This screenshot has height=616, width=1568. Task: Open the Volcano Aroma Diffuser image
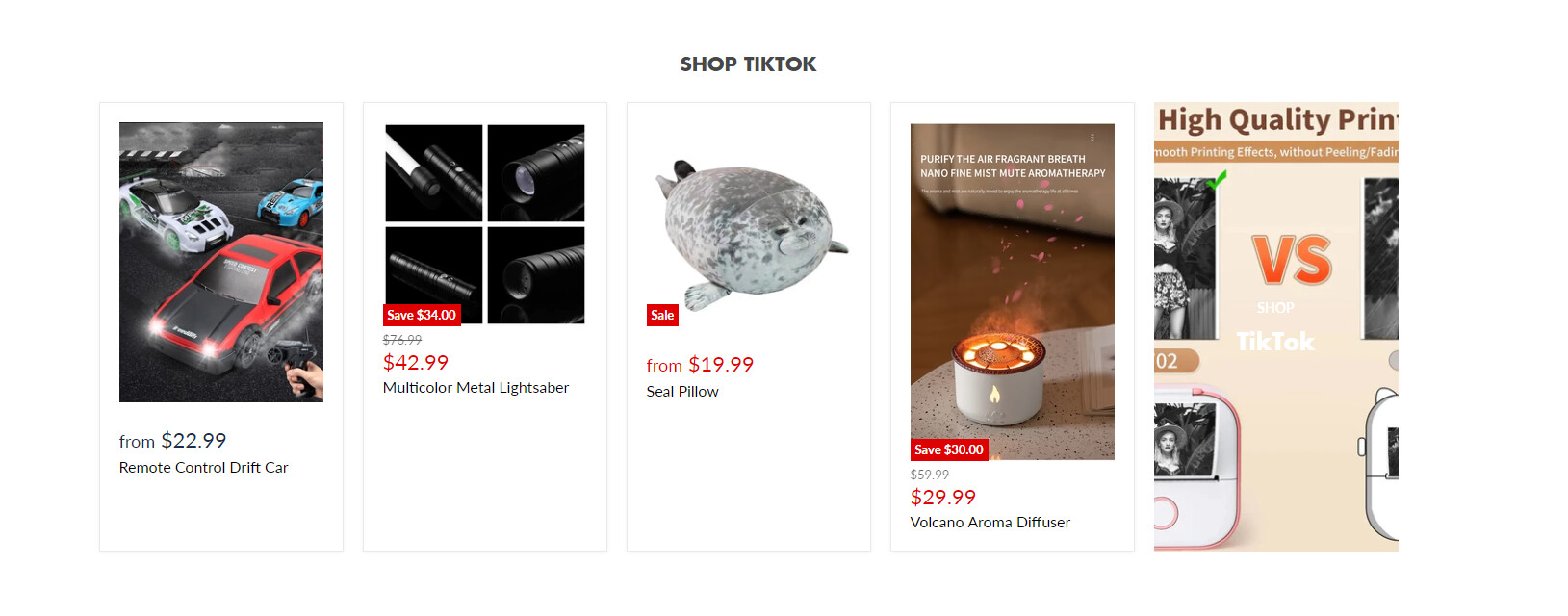1013,291
